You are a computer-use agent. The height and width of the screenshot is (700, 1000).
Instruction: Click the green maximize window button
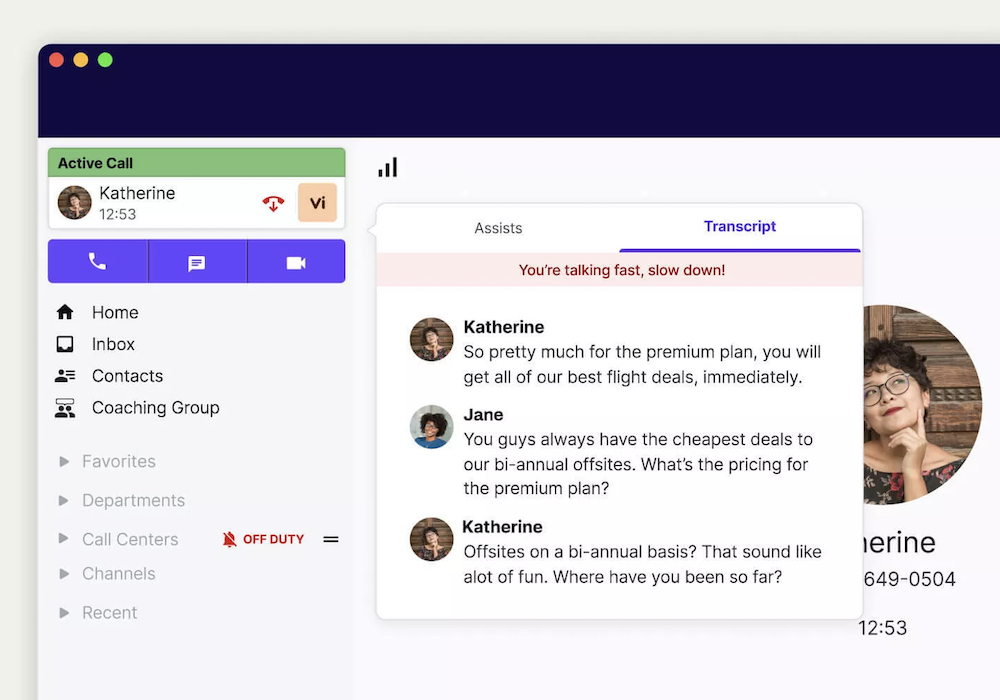click(x=105, y=60)
